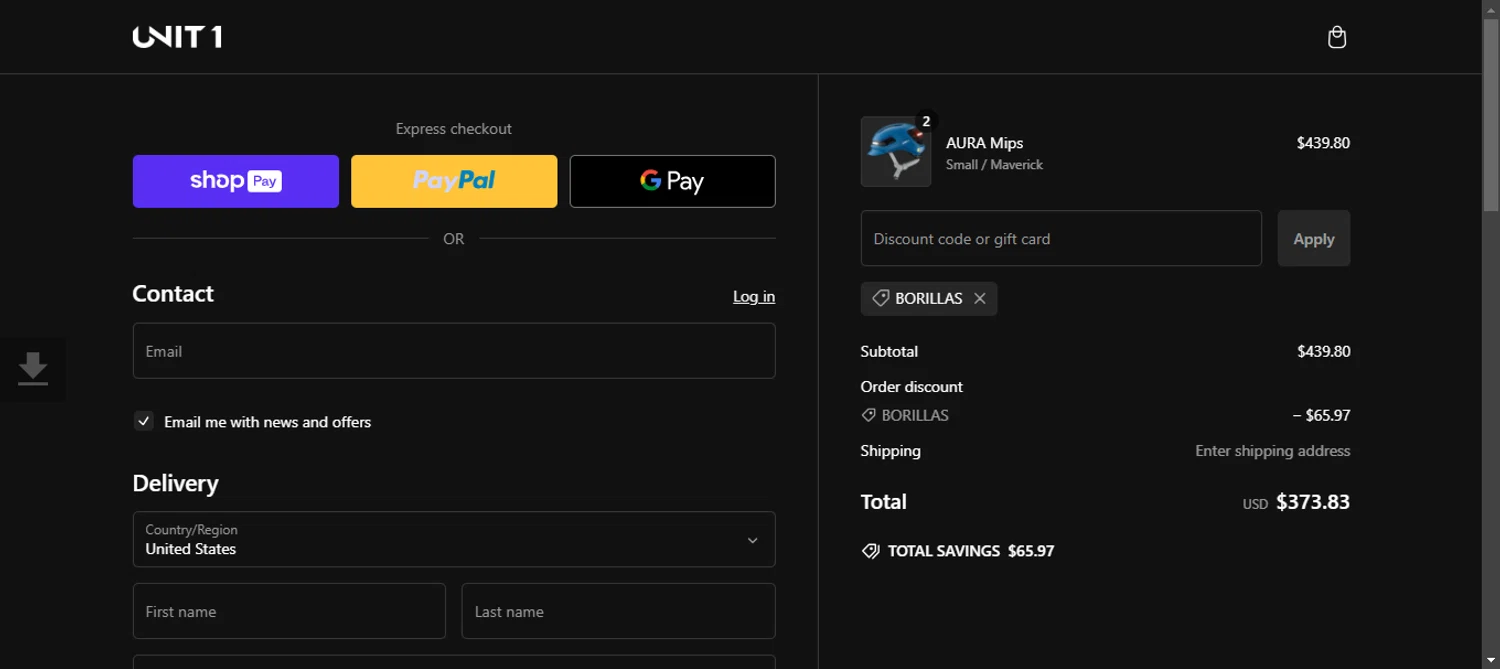The image size is (1500, 669).
Task: Click the total savings tag icon
Action: [x=870, y=551]
